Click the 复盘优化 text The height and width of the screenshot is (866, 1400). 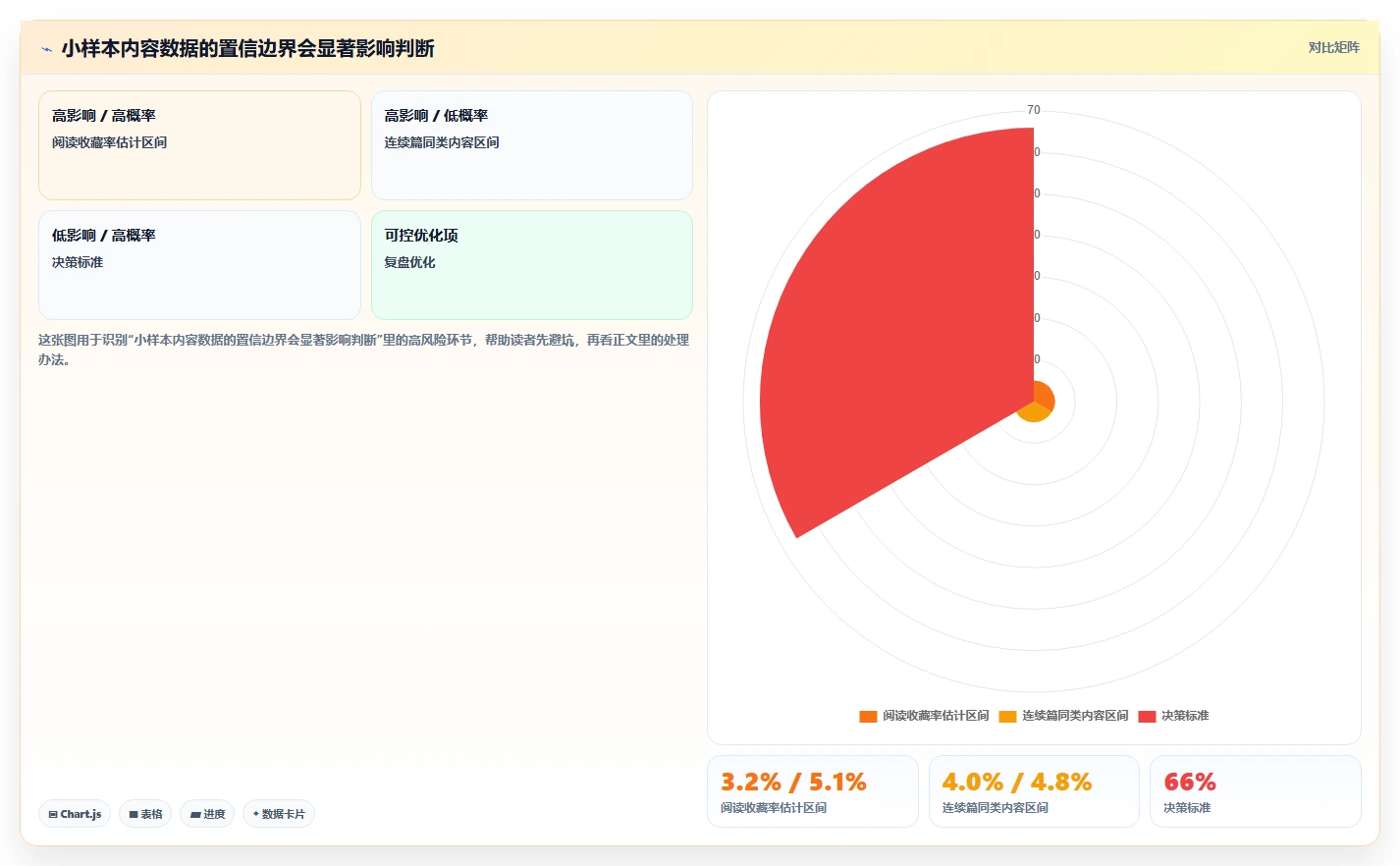click(x=409, y=262)
